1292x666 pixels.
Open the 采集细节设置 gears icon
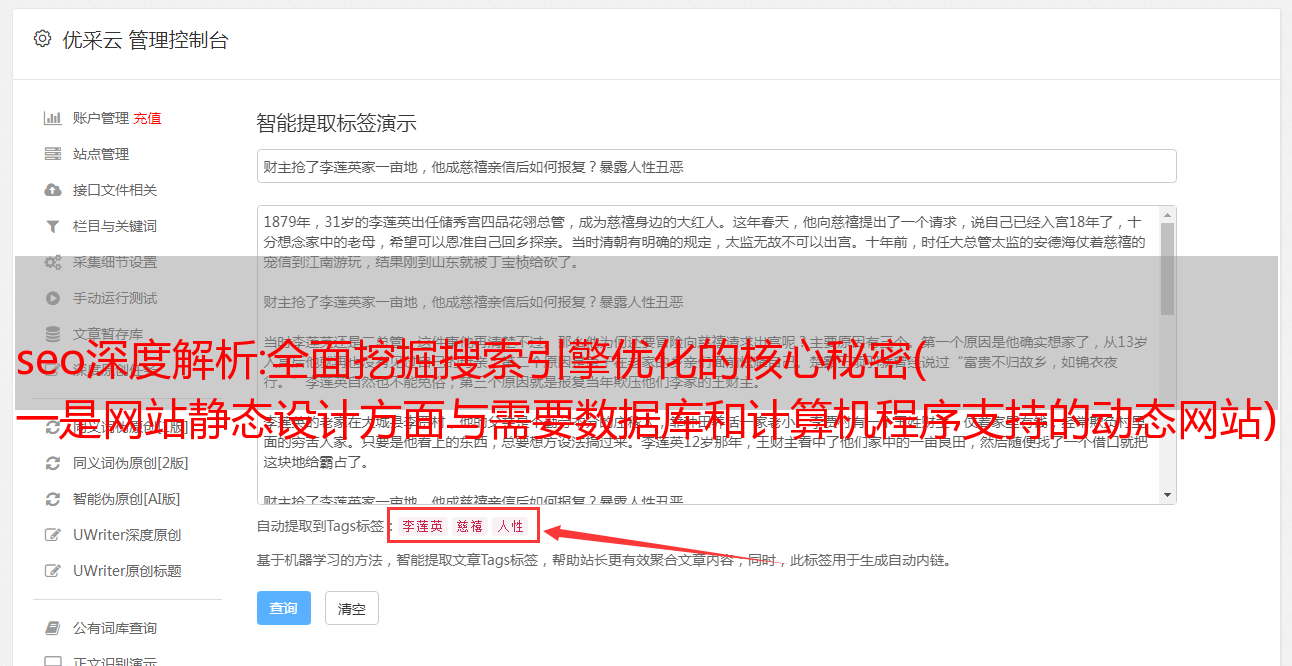pos(53,262)
